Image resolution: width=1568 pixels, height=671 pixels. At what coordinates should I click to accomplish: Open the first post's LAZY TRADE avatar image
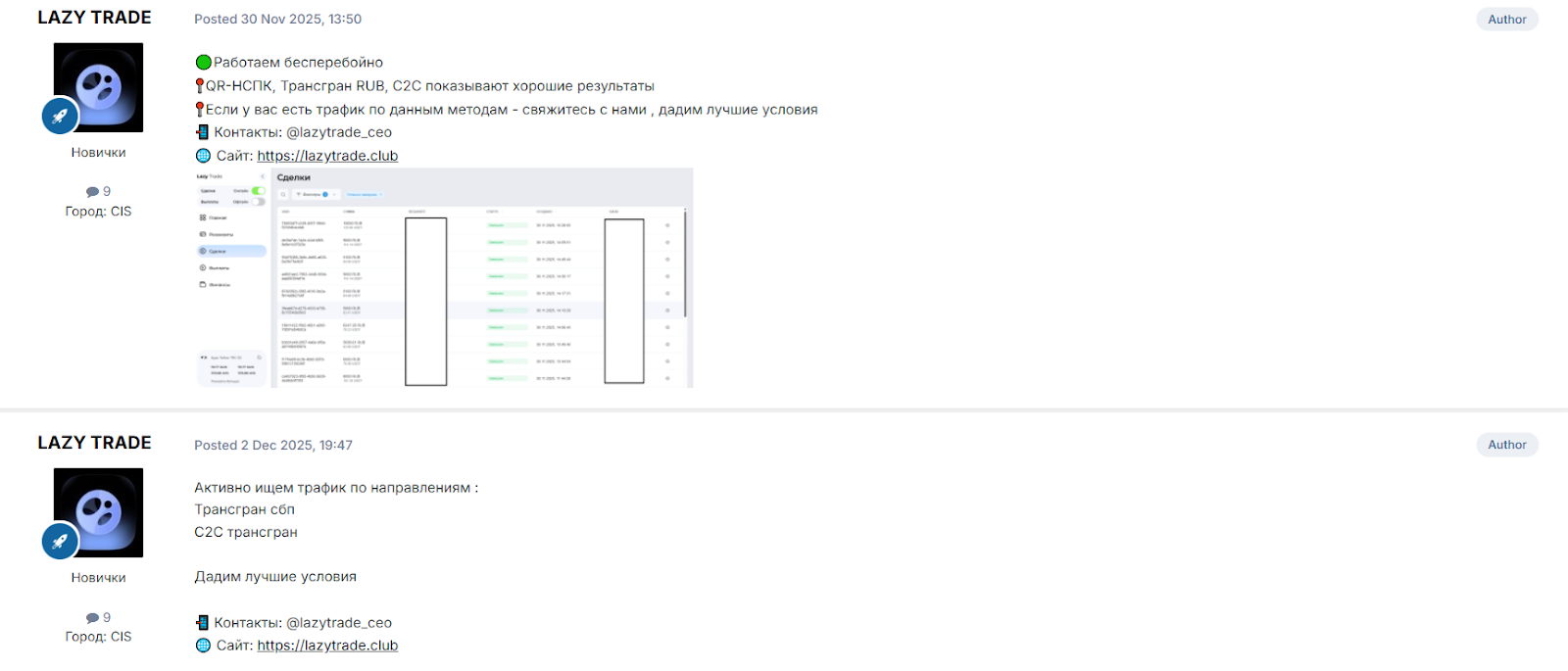(x=98, y=87)
